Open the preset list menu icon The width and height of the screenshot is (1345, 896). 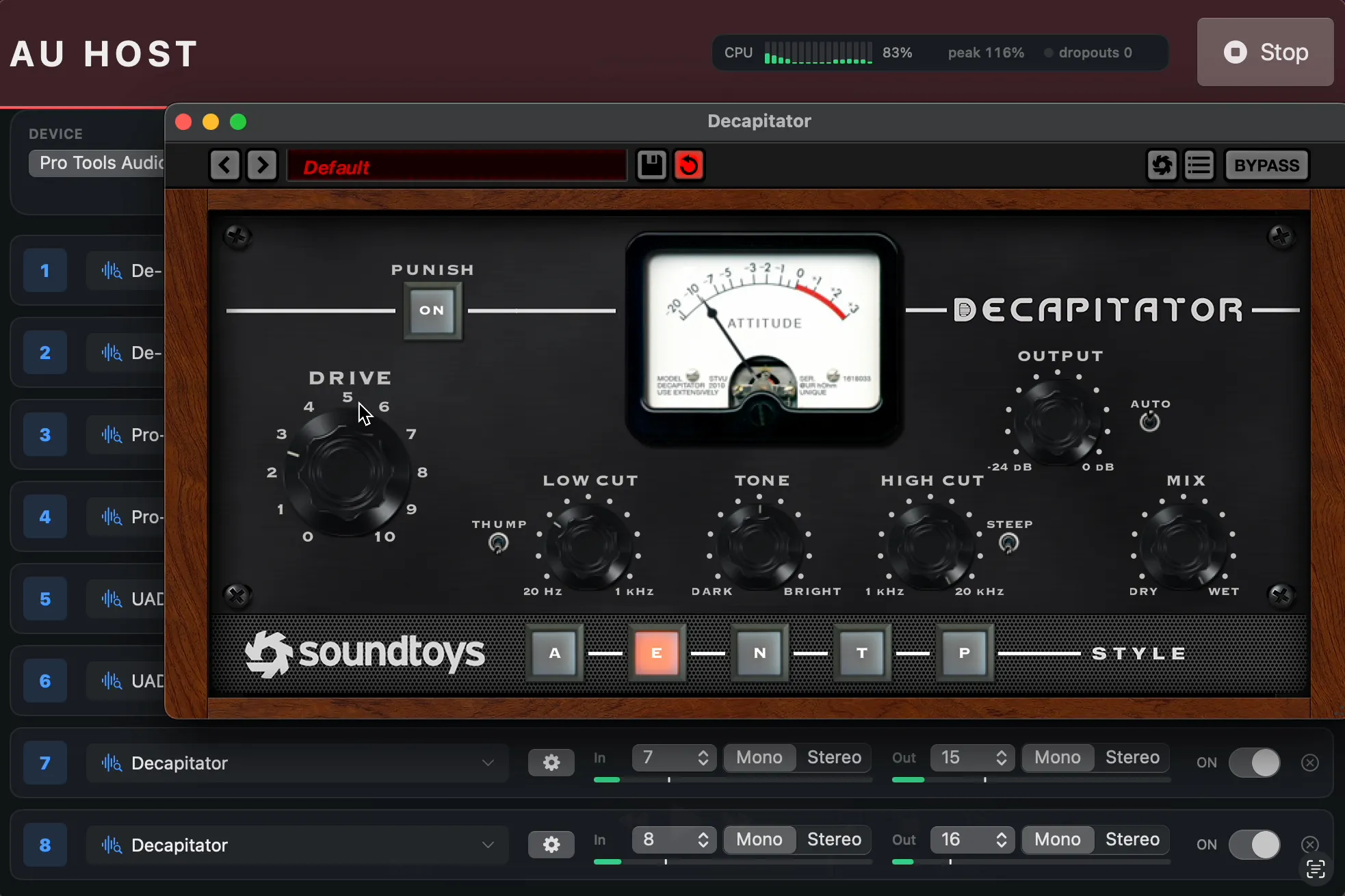coord(1199,166)
